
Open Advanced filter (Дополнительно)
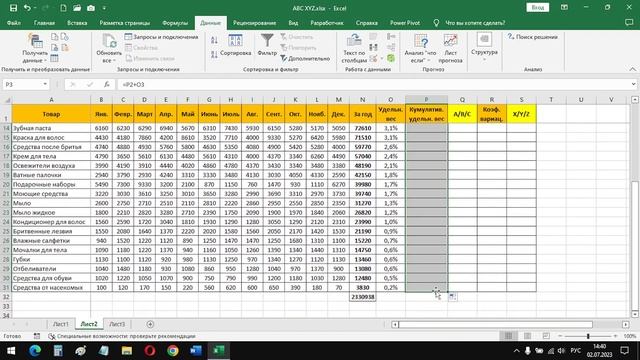pos(305,58)
